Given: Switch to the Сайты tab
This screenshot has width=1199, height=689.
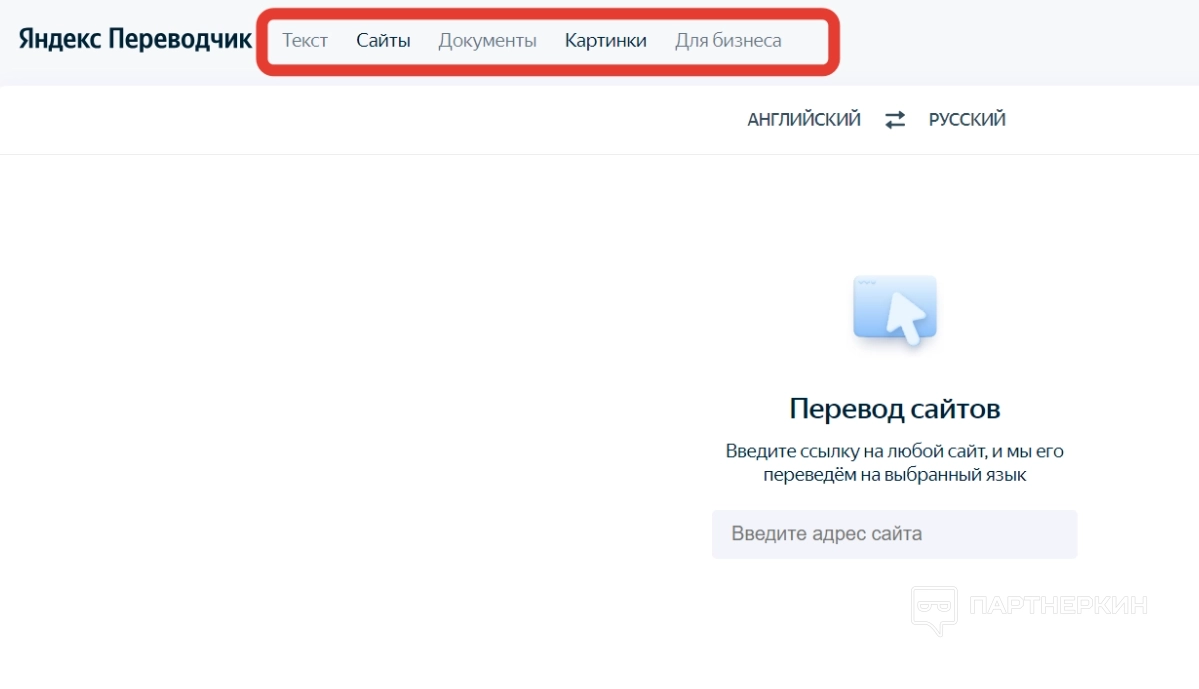Looking at the screenshot, I should (x=383, y=41).
